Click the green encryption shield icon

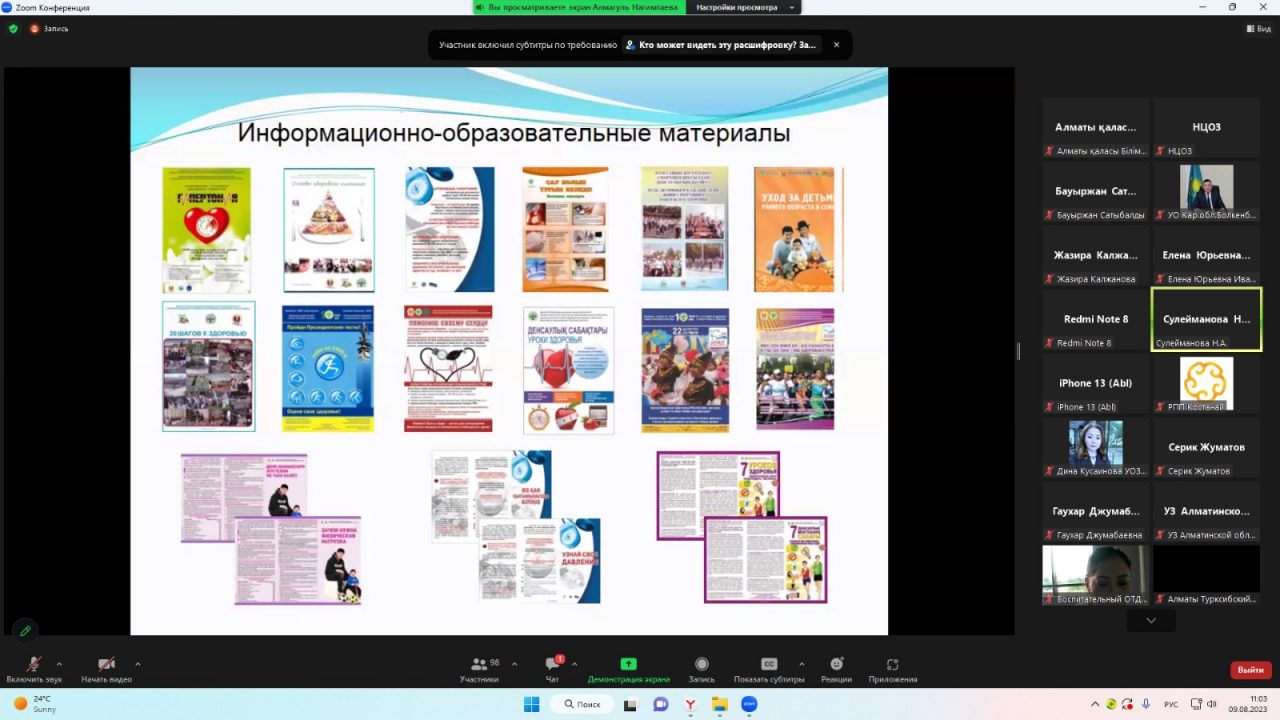(13, 29)
